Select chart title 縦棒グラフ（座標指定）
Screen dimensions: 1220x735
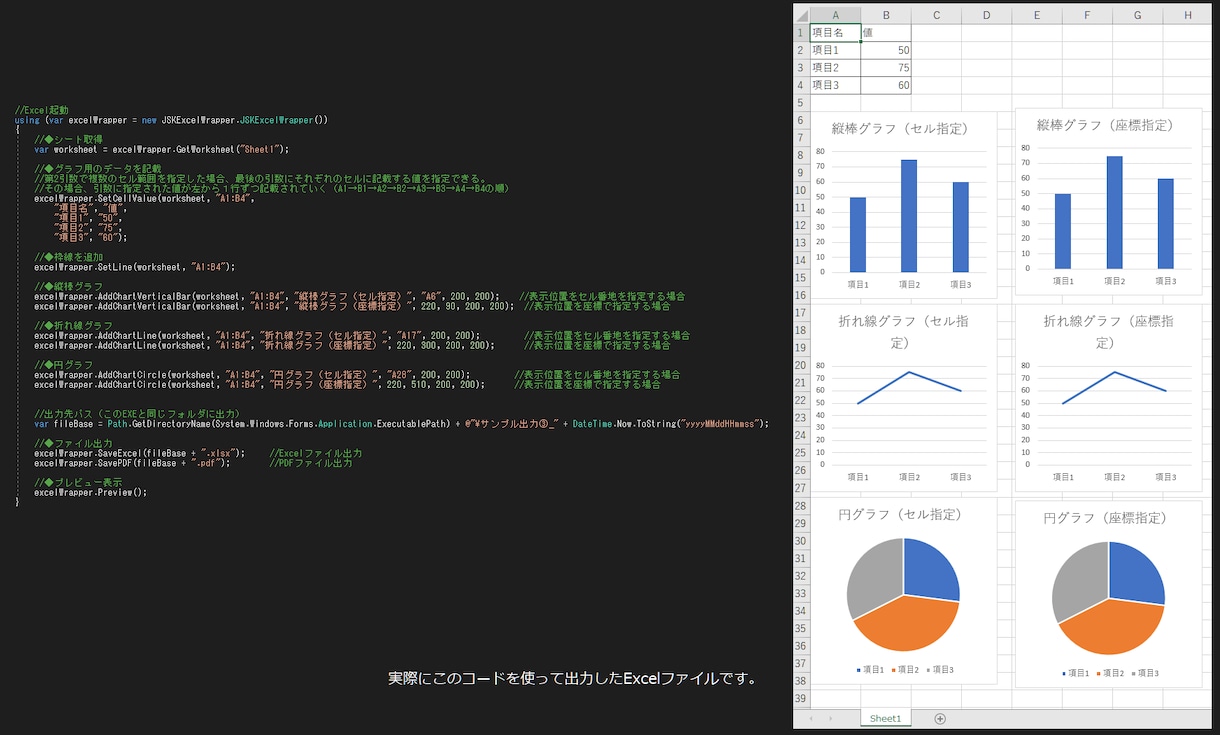pos(1108,125)
